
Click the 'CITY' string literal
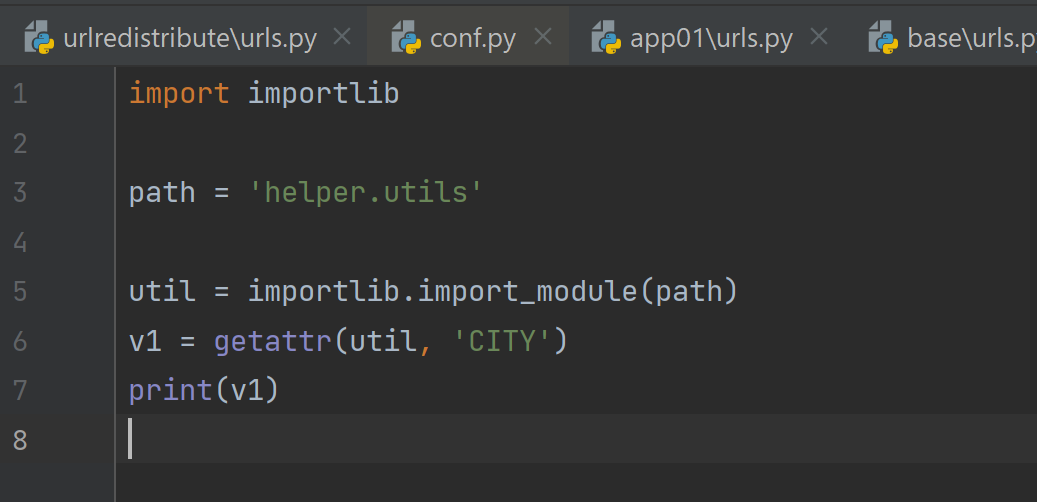point(502,342)
